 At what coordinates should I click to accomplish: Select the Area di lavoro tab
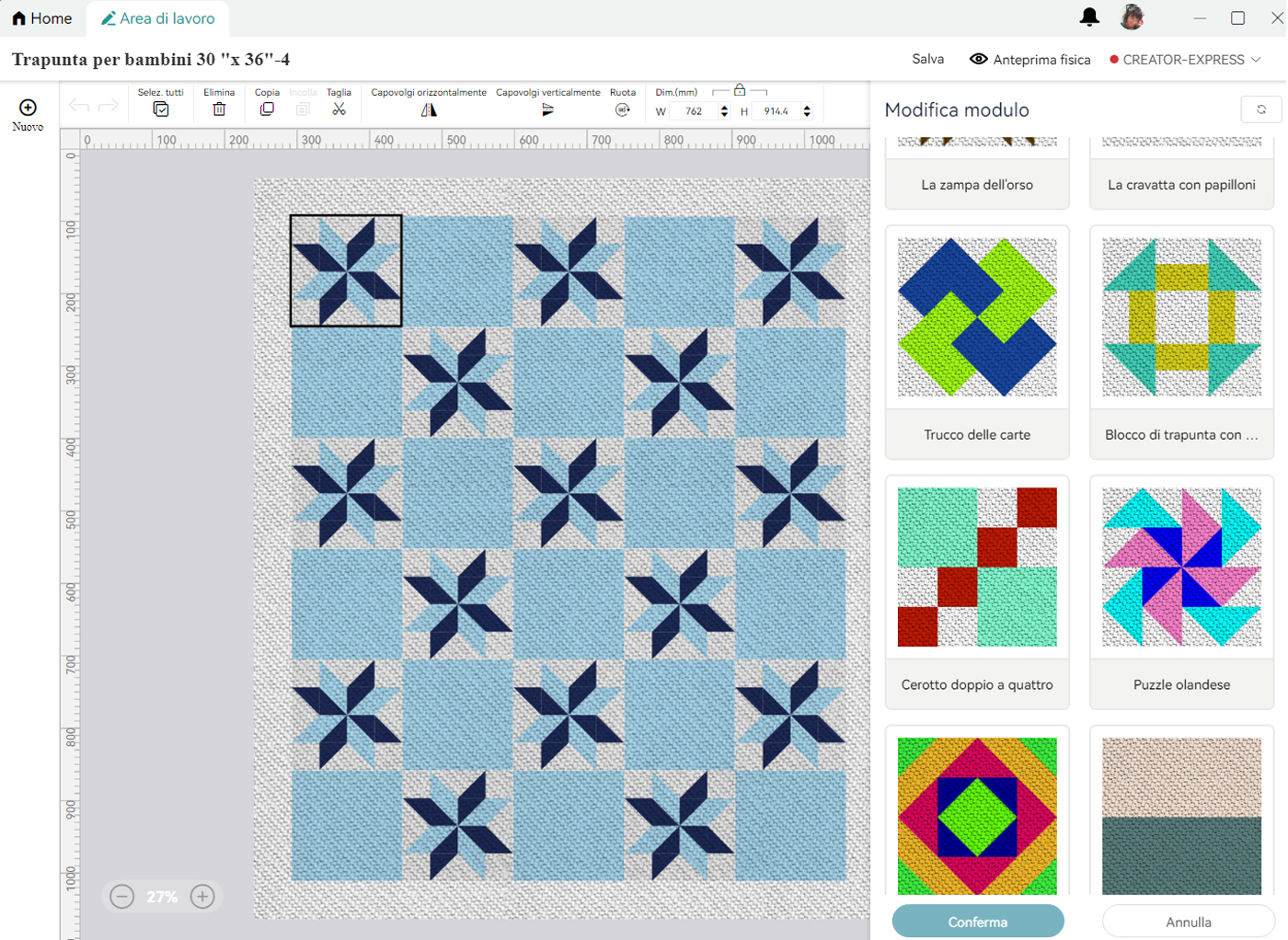[158, 18]
